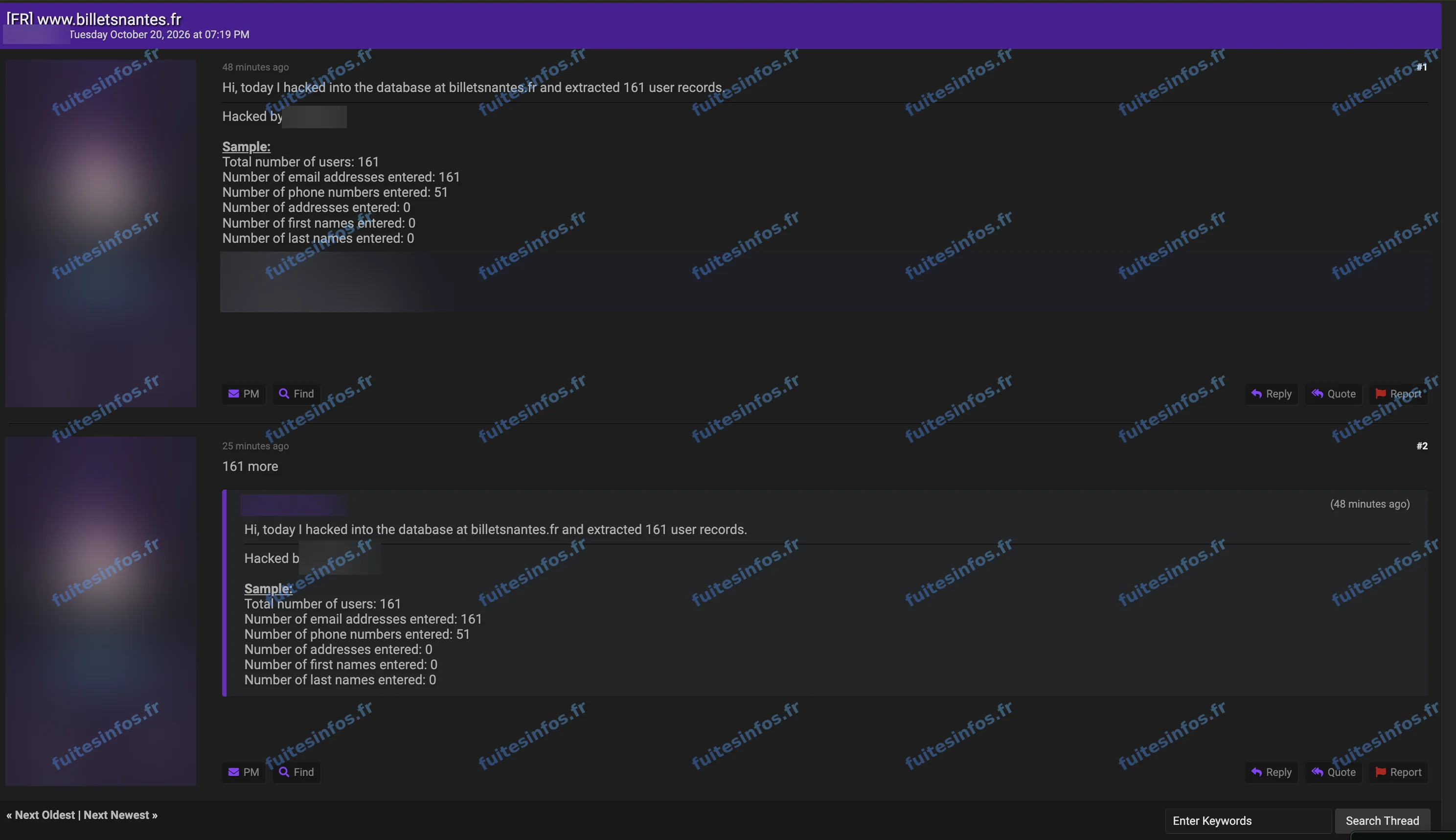Click envelope icon on post #1 PM
Screen dimensions: 1456x840
(233, 394)
